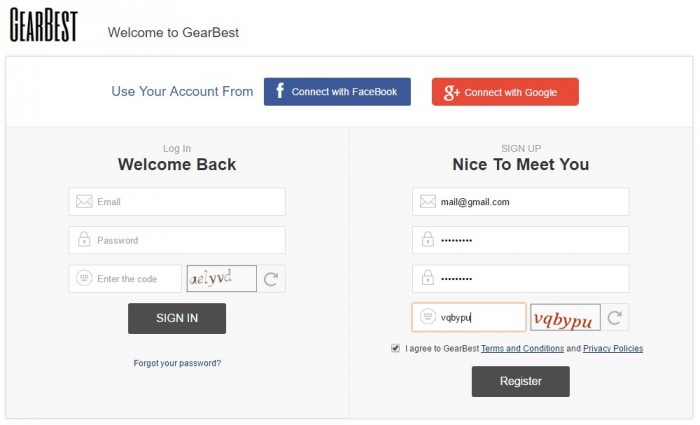Open the Privacy Policies link
Image resolution: width=700 pixels, height=425 pixels.
coord(613,348)
